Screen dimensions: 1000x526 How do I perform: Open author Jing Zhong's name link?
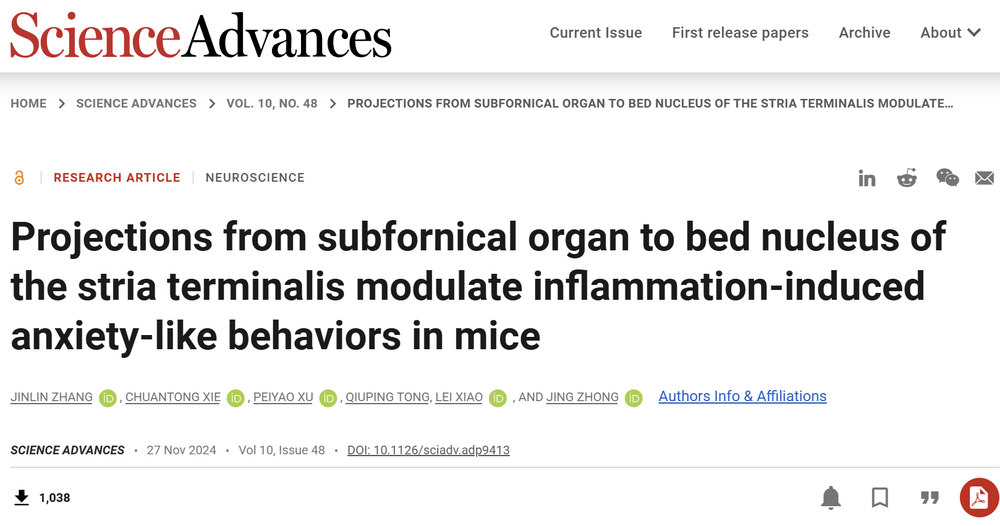click(x=582, y=397)
